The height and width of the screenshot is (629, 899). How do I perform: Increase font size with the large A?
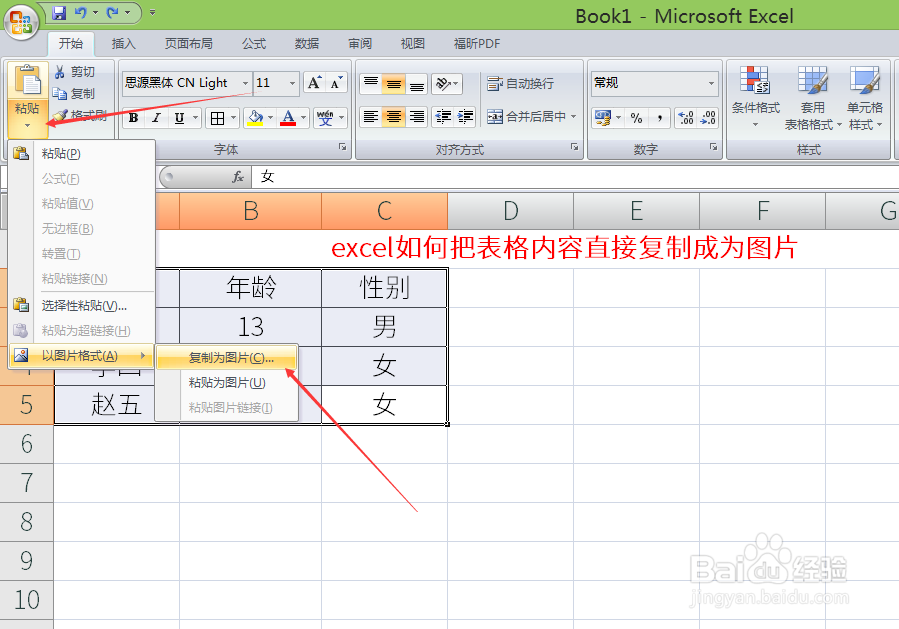(314, 83)
